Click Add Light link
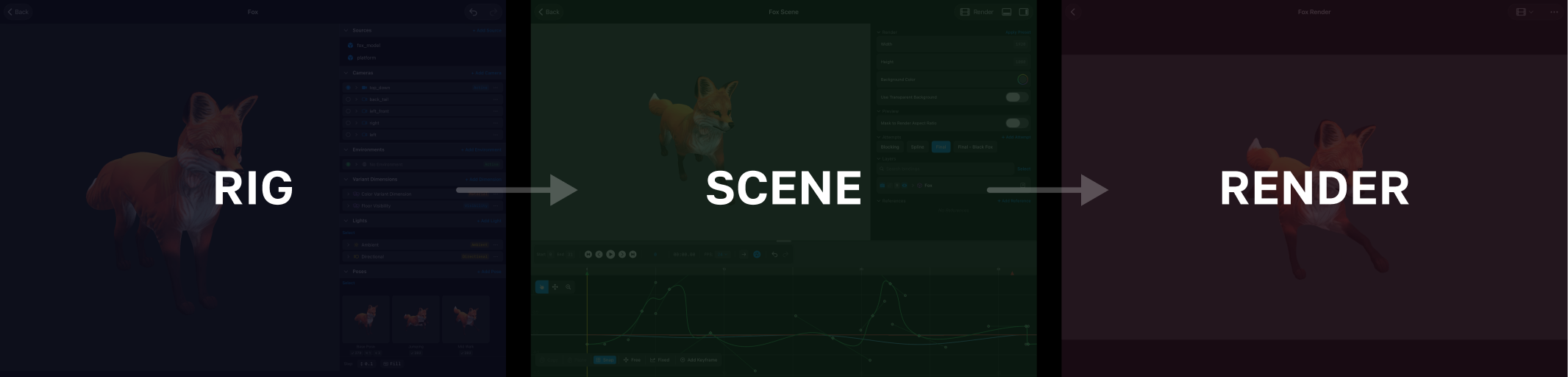The height and width of the screenshot is (377, 1568). (489, 220)
